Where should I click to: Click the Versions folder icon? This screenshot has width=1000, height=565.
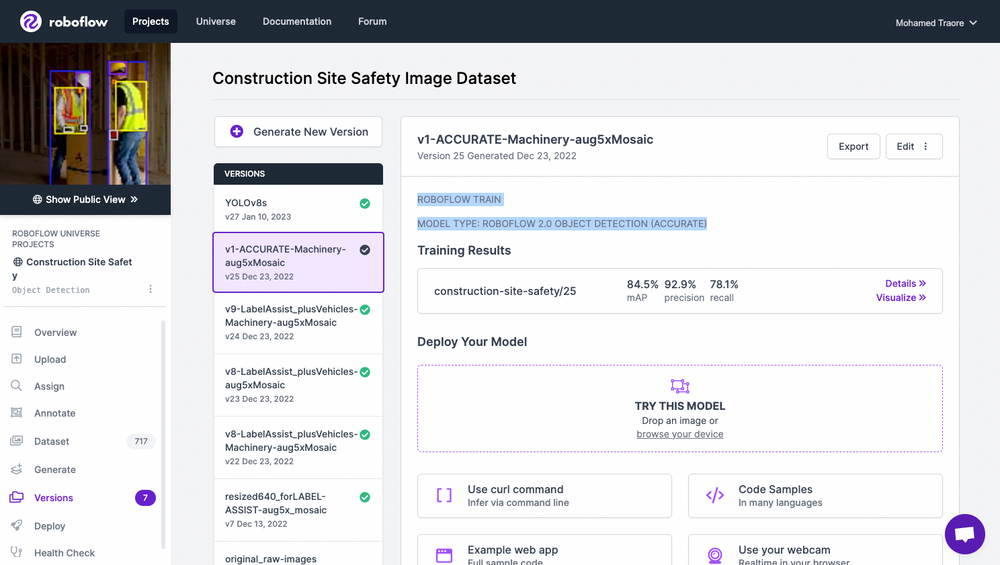(17, 497)
